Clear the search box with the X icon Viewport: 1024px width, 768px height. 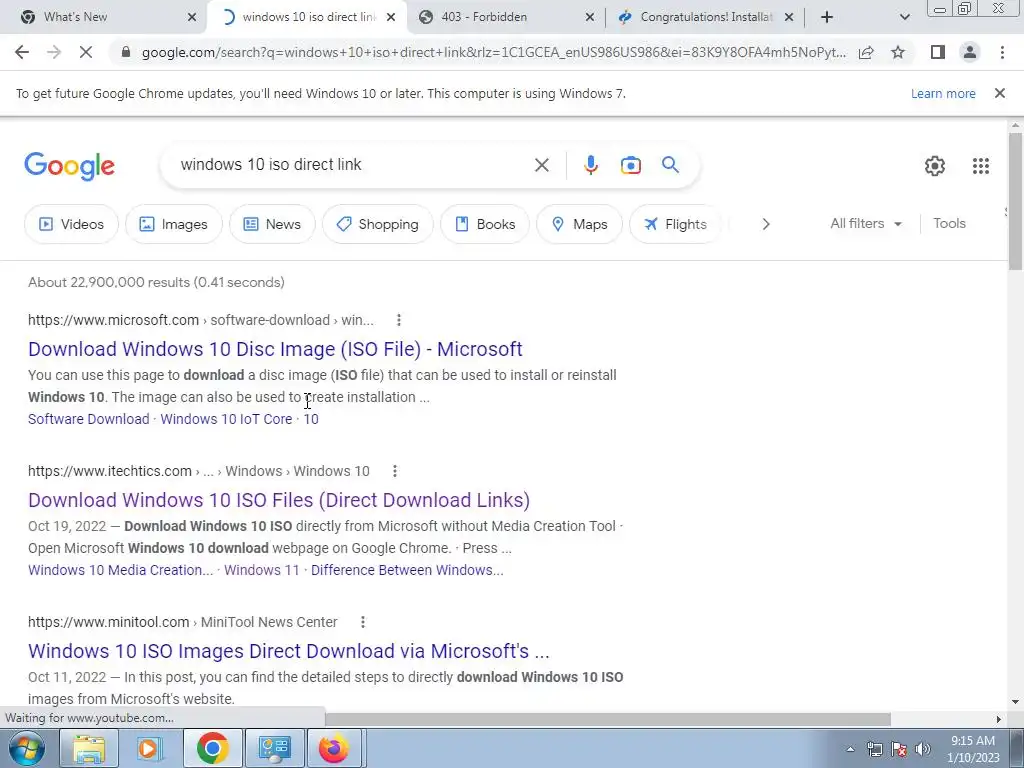pyautogui.click(x=541, y=165)
